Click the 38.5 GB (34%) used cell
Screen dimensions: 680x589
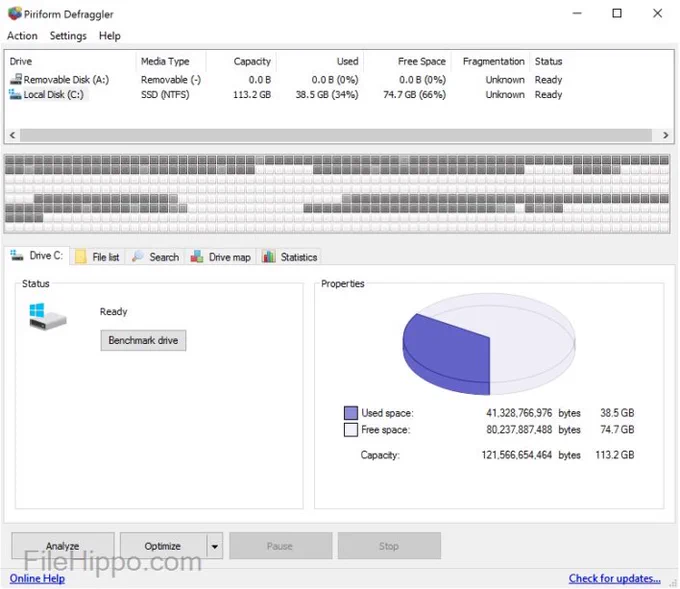pos(327,94)
